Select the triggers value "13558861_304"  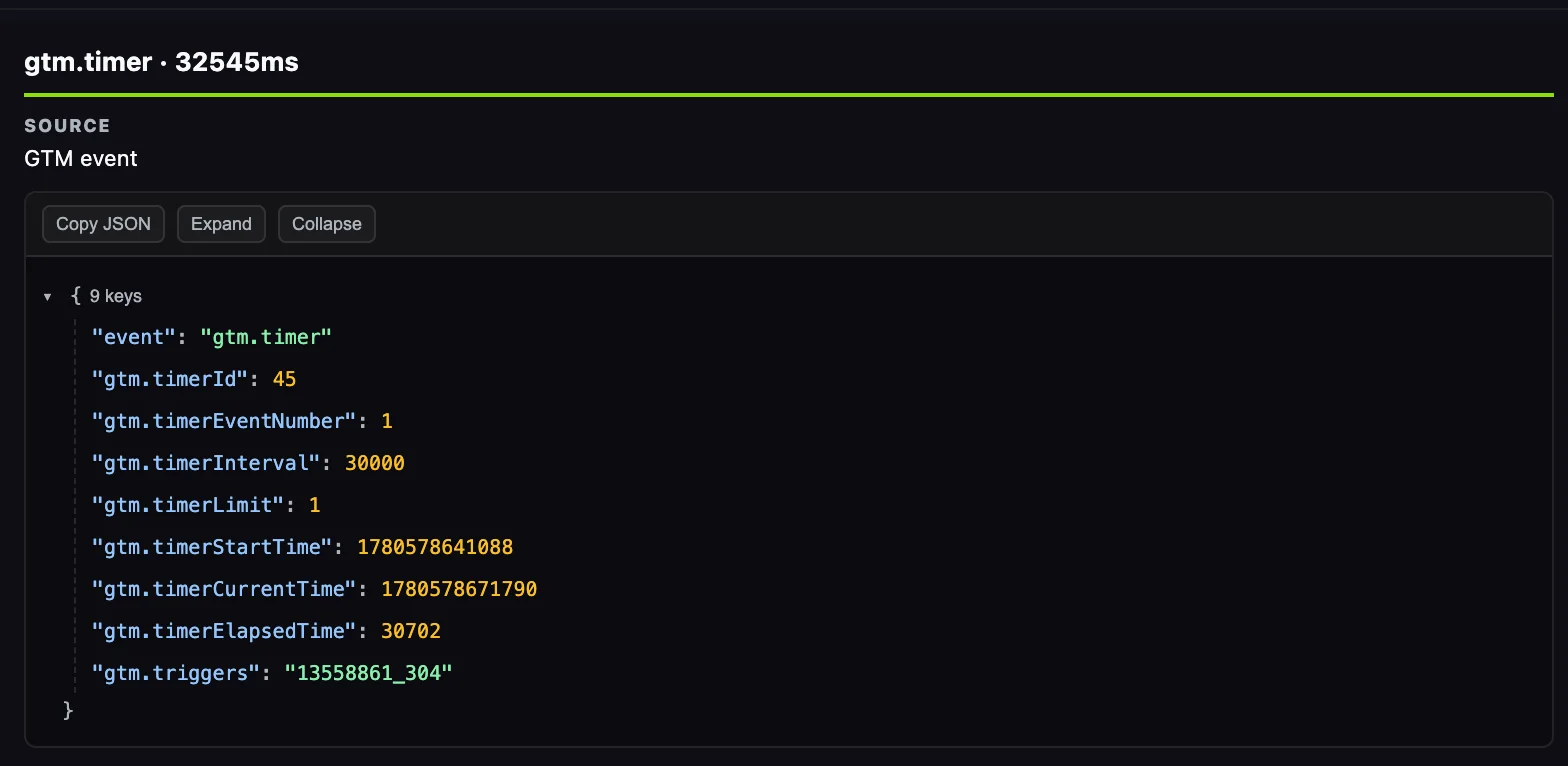369,673
